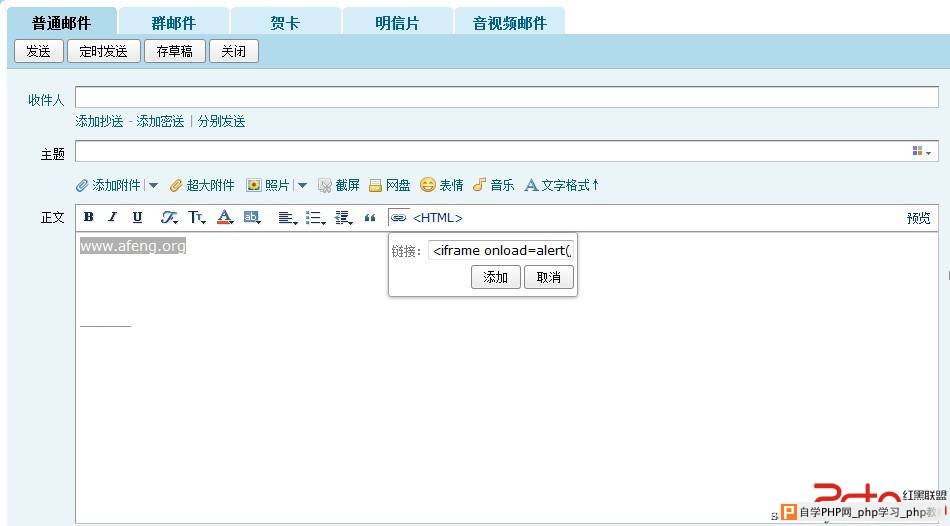The width and height of the screenshot is (950, 526).
Task: Choose a text font color
Action: 225,217
